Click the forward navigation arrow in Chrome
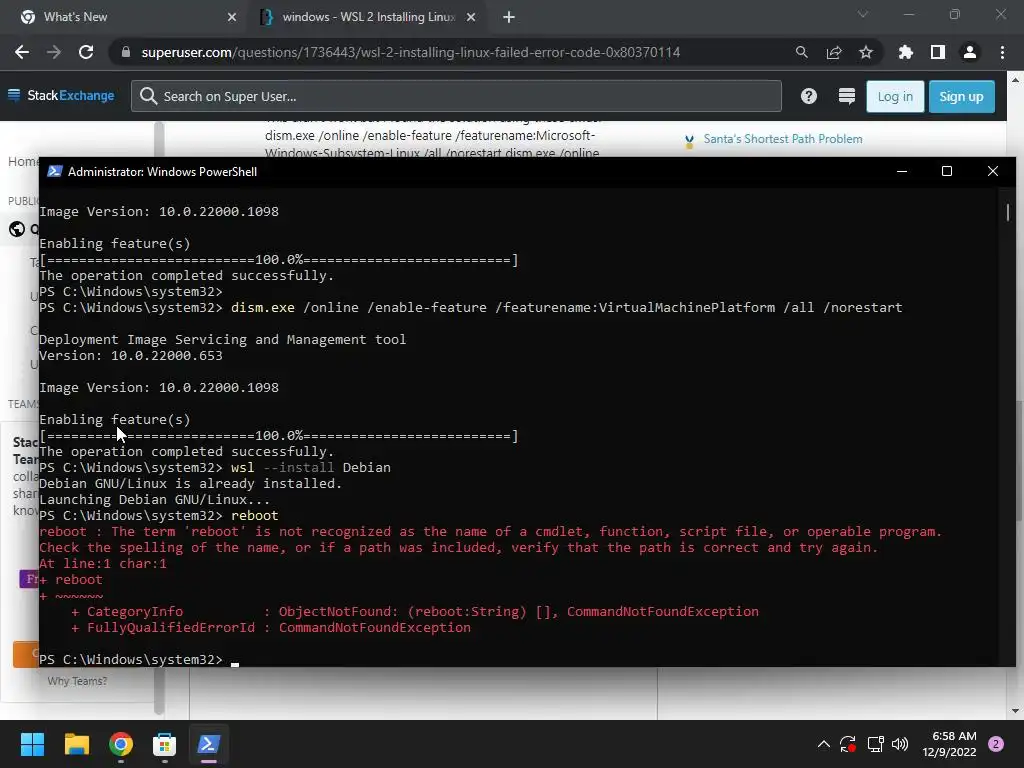The width and height of the screenshot is (1024, 768). pyautogui.click(x=54, y=52)
